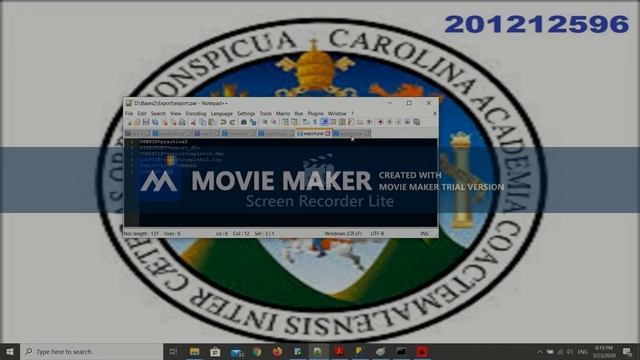Open the notification center icon

(x=627, y=351)
